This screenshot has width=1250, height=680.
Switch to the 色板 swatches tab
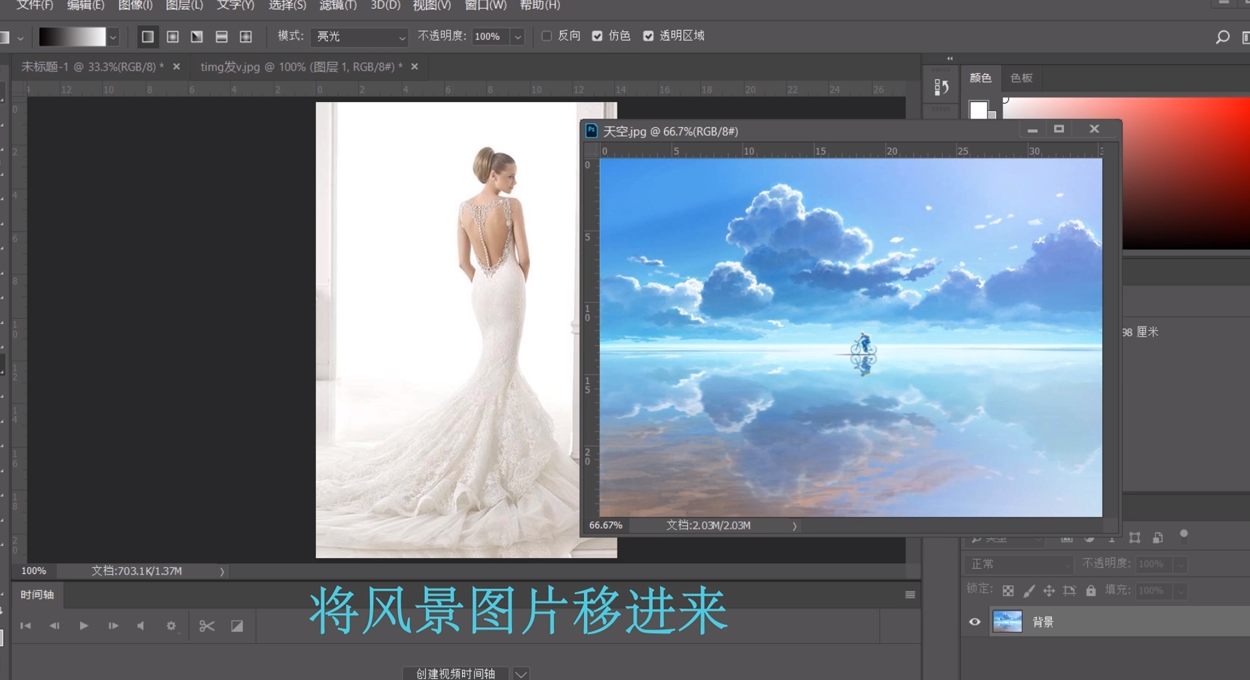pyautogui.click(x=1021, y=77)
